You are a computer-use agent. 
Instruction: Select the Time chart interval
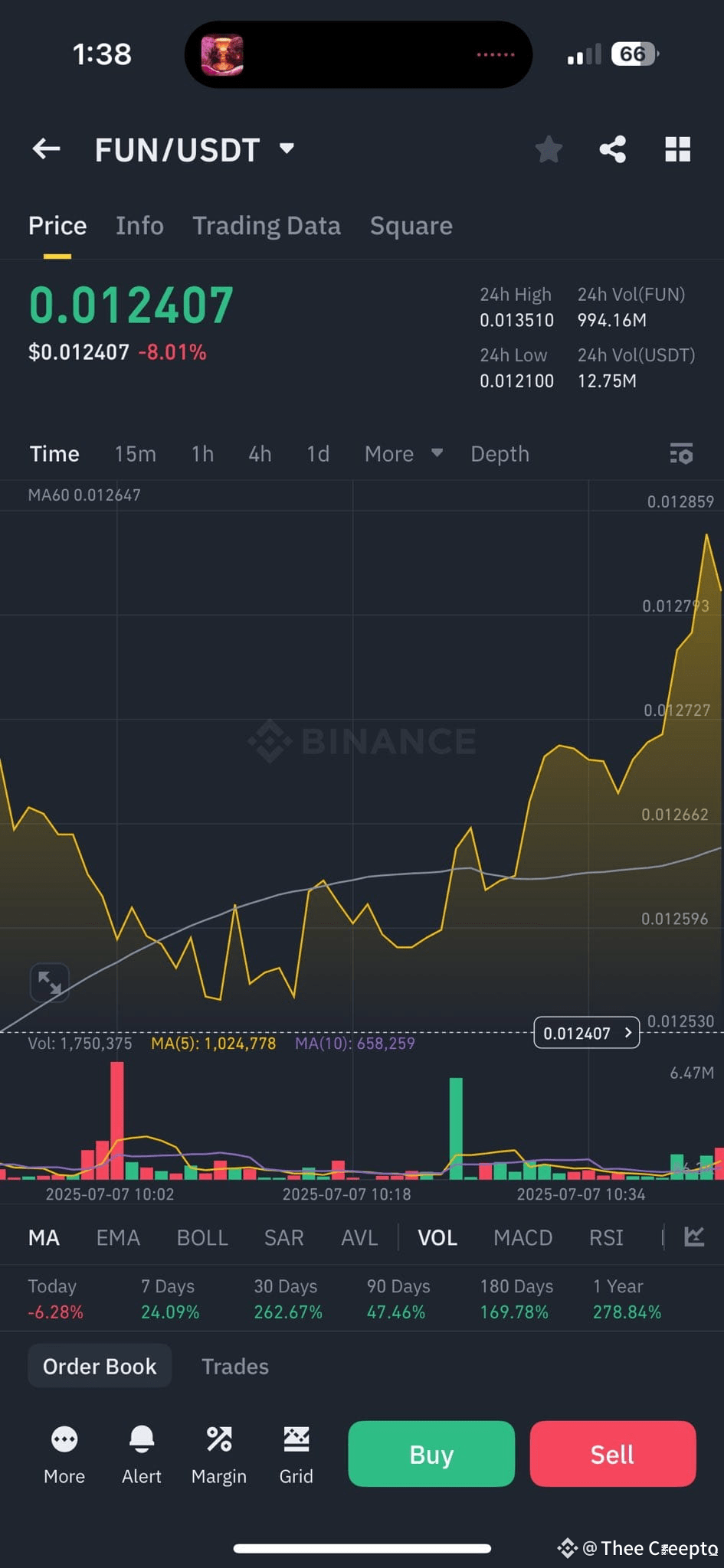[x=54, y=454]
